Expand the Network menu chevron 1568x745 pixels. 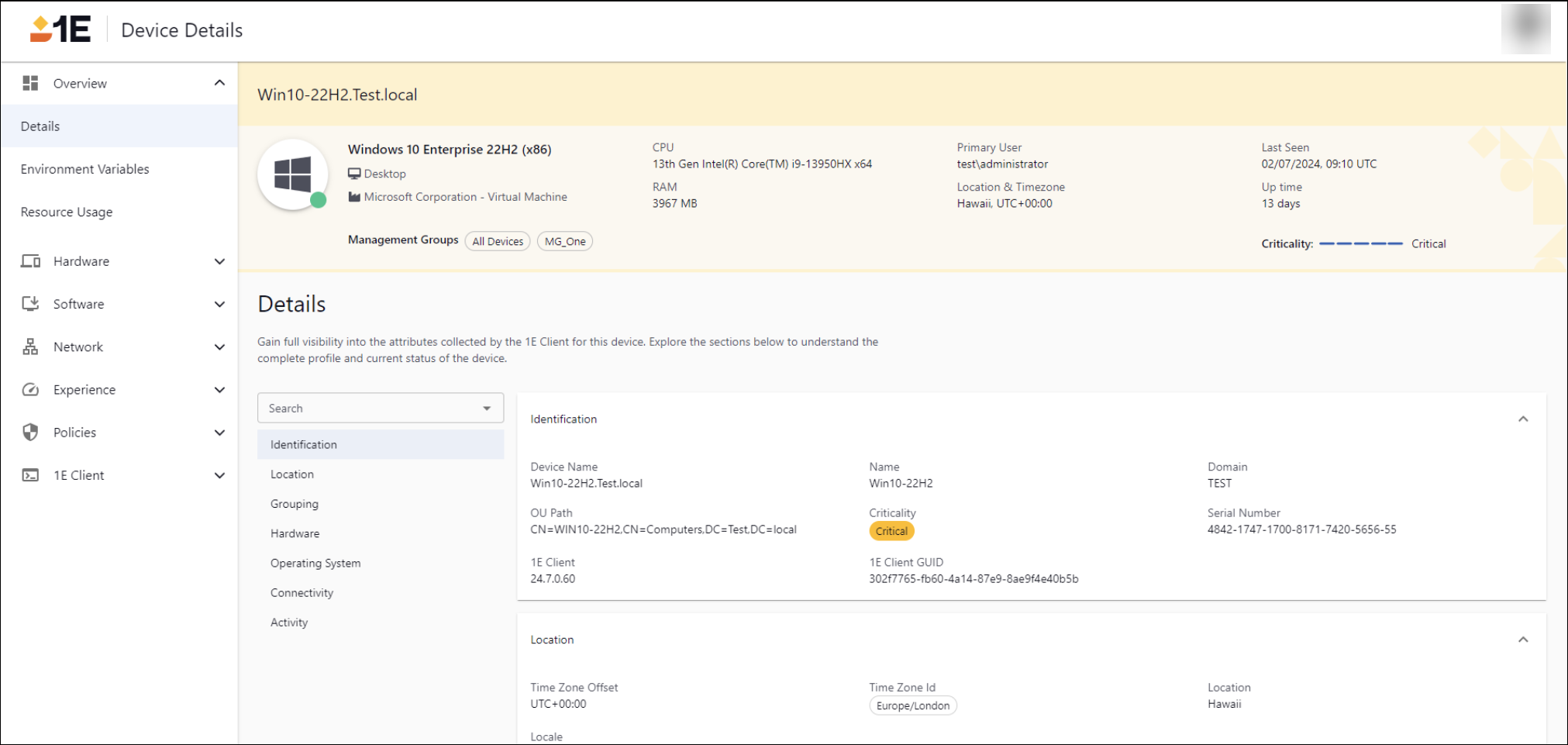[x=219, y=347]
